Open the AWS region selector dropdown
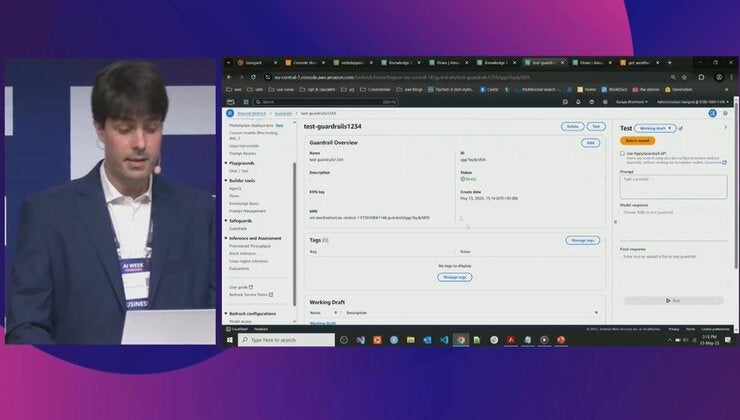The width and height of the screenshot is (740, 420). click(x=631, y=102)
